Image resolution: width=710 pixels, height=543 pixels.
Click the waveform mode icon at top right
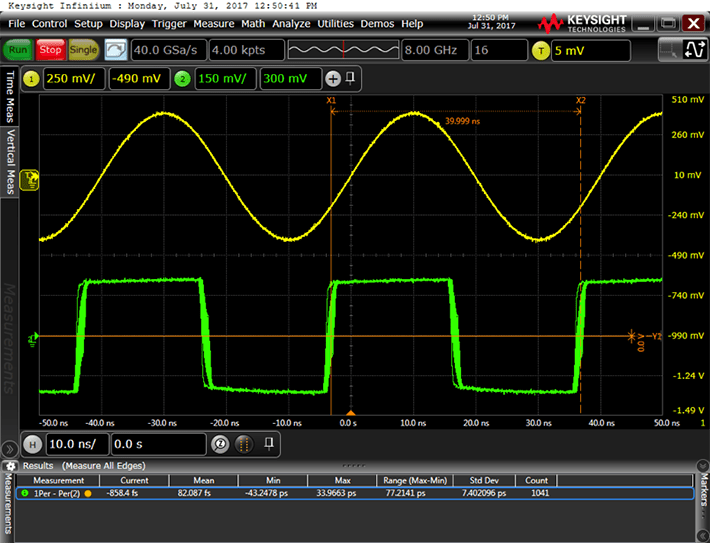(x=689, y=50)
